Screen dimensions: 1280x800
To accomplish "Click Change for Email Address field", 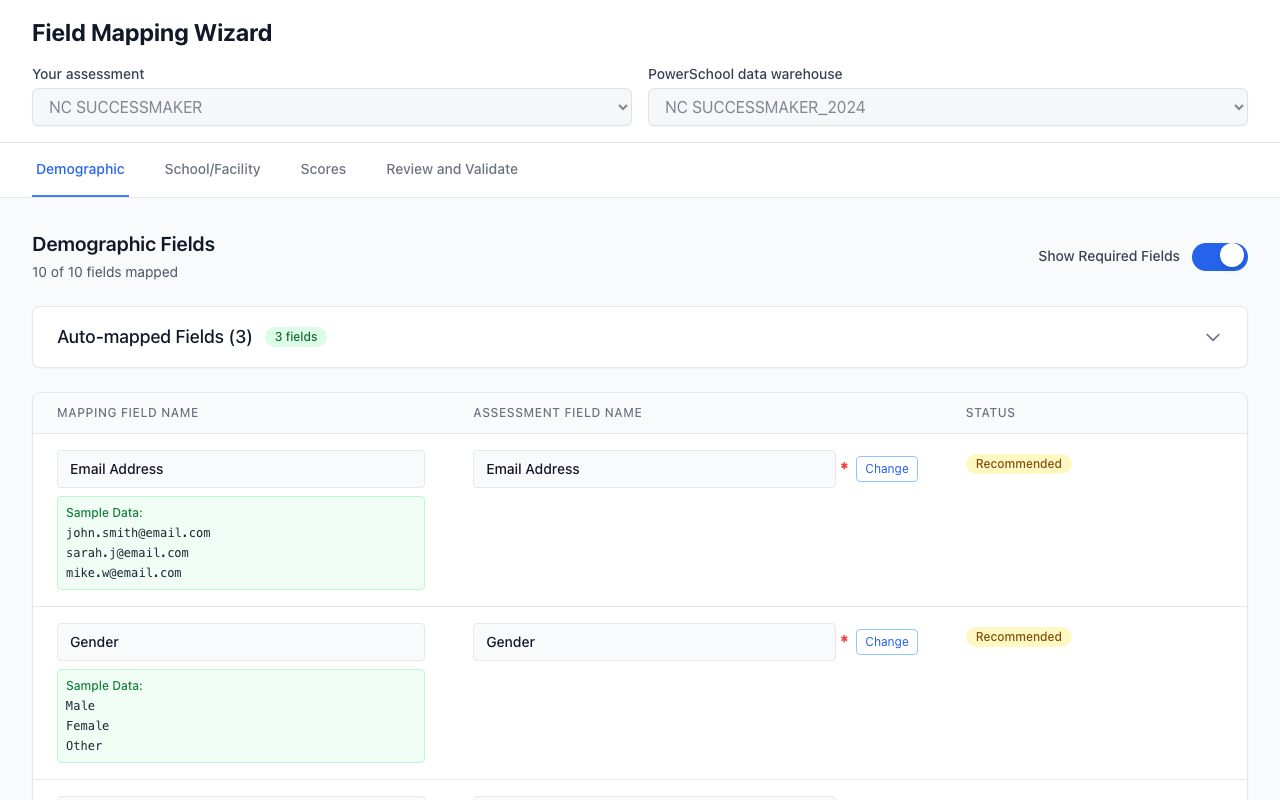I will point(886,469).
